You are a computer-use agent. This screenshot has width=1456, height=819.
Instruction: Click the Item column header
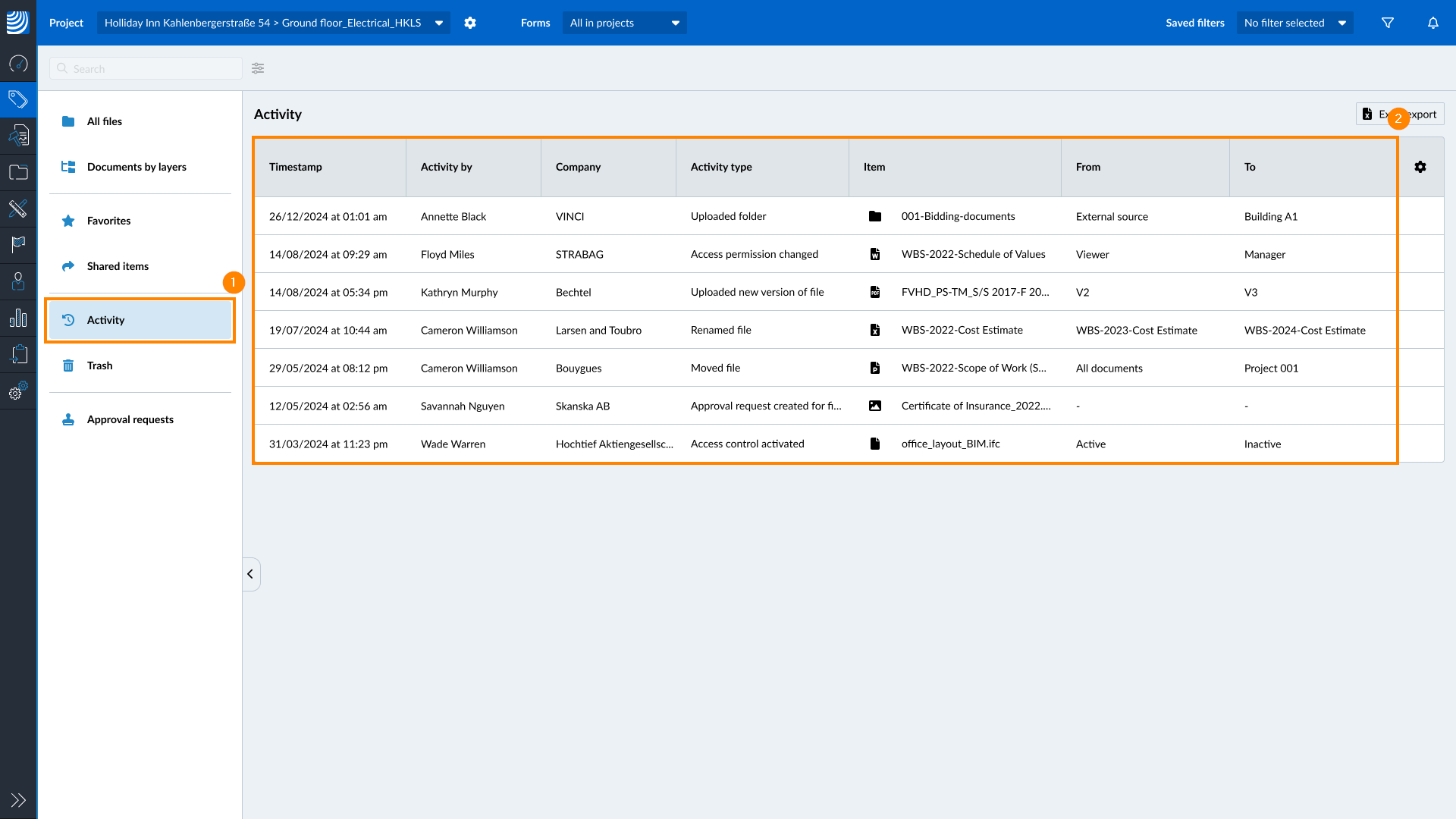874,167
